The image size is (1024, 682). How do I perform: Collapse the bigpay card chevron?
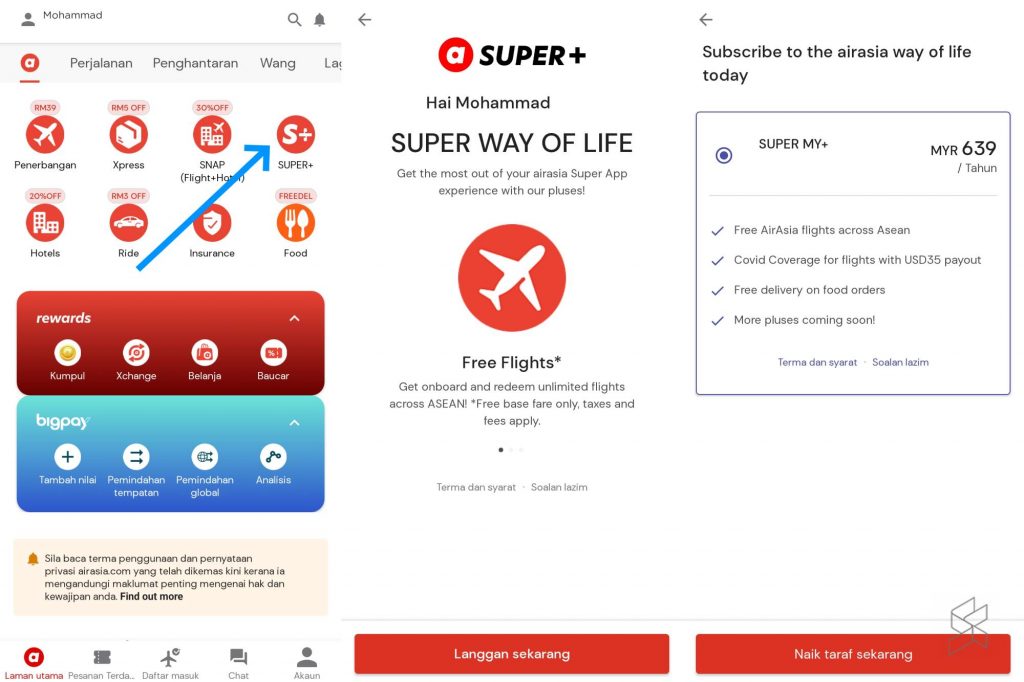tap(295, 423)
